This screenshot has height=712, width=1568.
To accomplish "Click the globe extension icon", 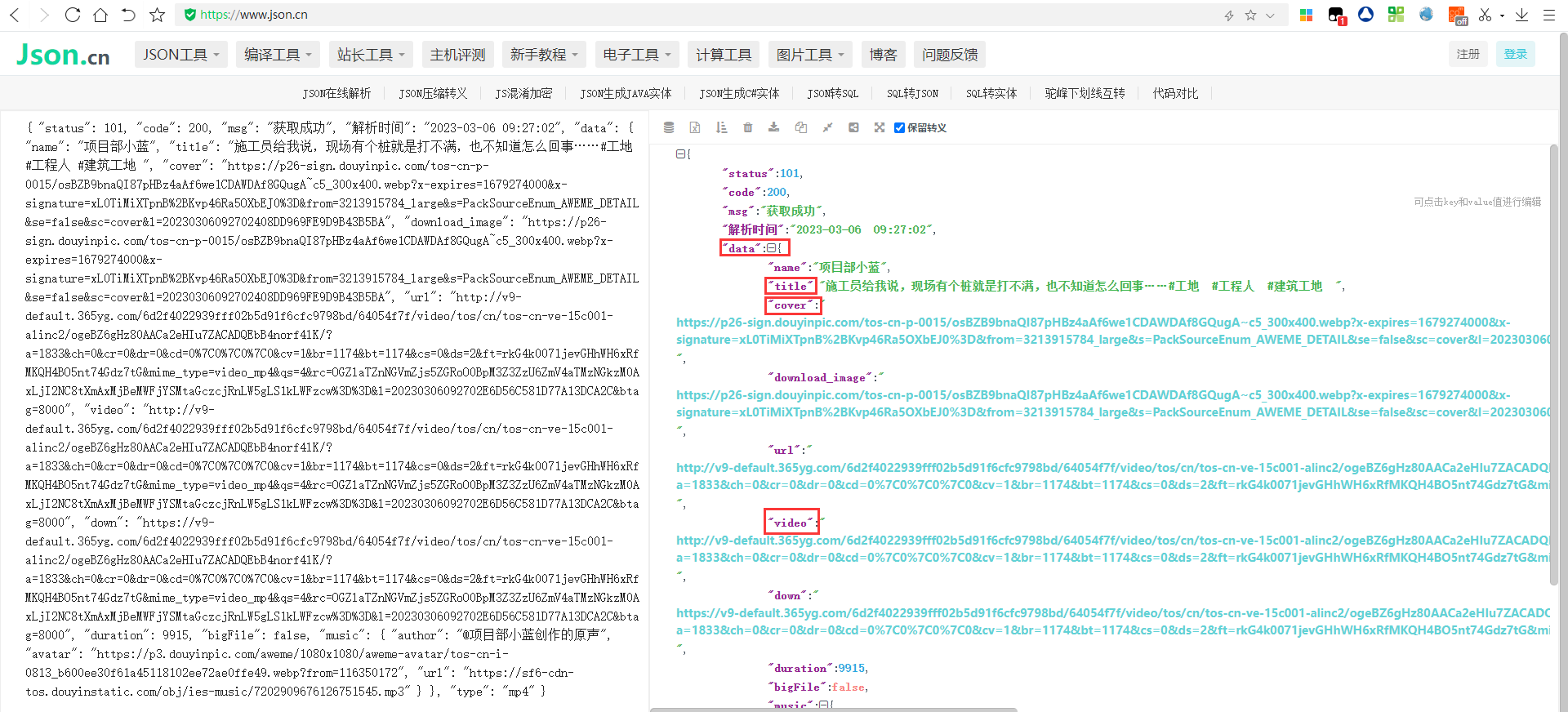I will [x=1426, y=15].
